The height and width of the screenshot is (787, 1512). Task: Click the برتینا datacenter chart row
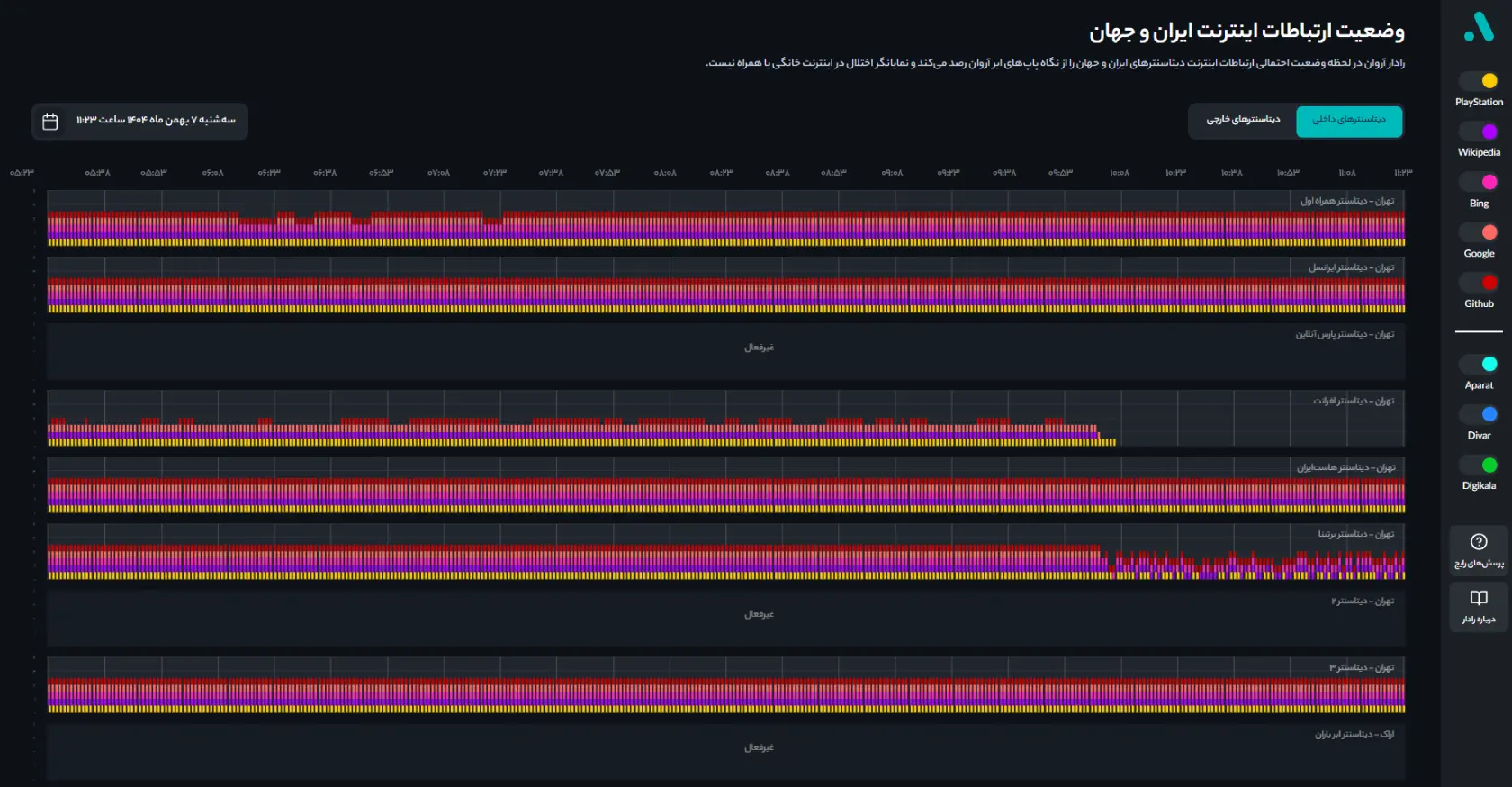[725, 552]
